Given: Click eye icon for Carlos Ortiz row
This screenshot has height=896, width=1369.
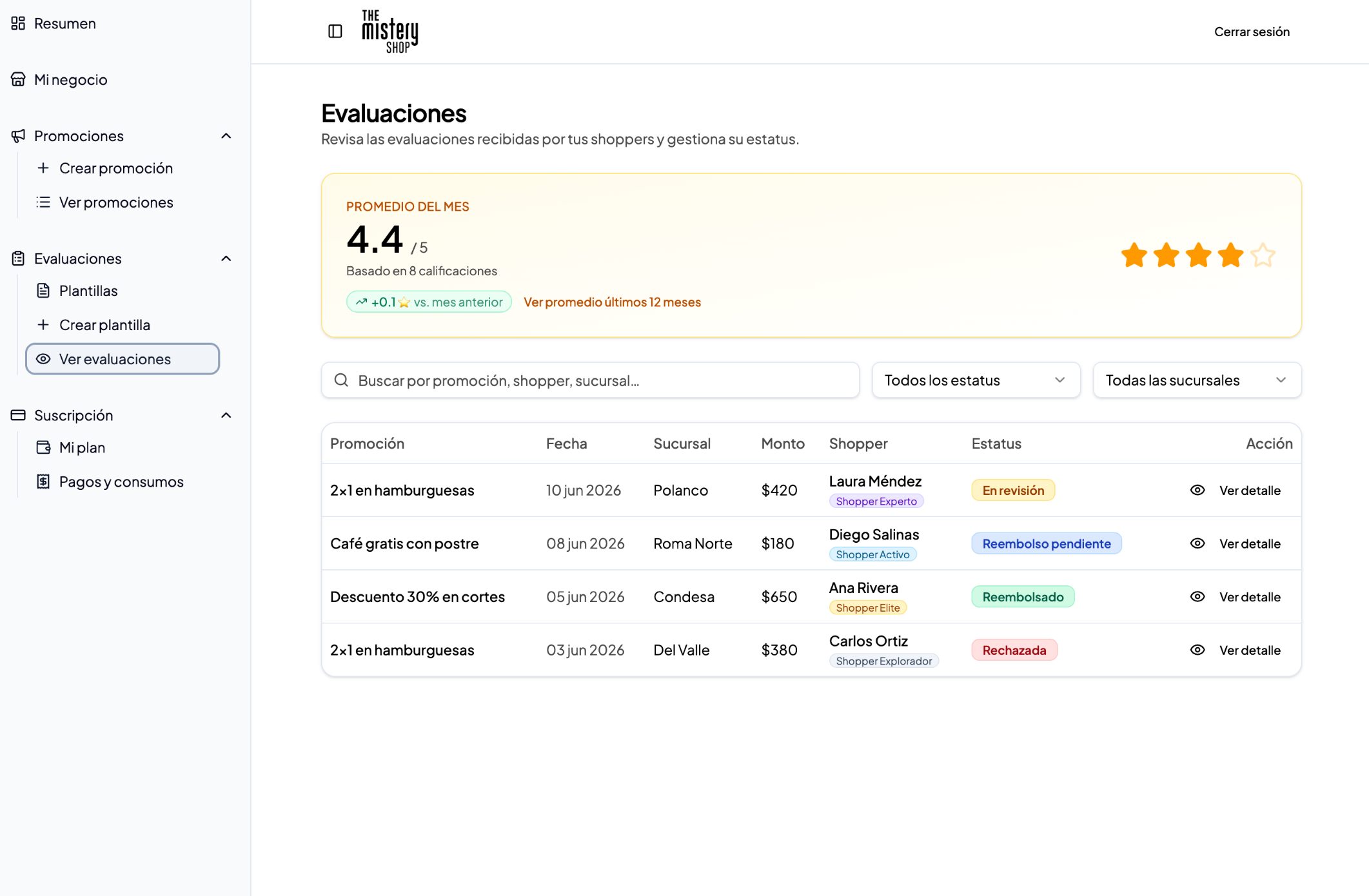Looking at the screenshot, I should pyautogui.click(x=1197, y=650).
